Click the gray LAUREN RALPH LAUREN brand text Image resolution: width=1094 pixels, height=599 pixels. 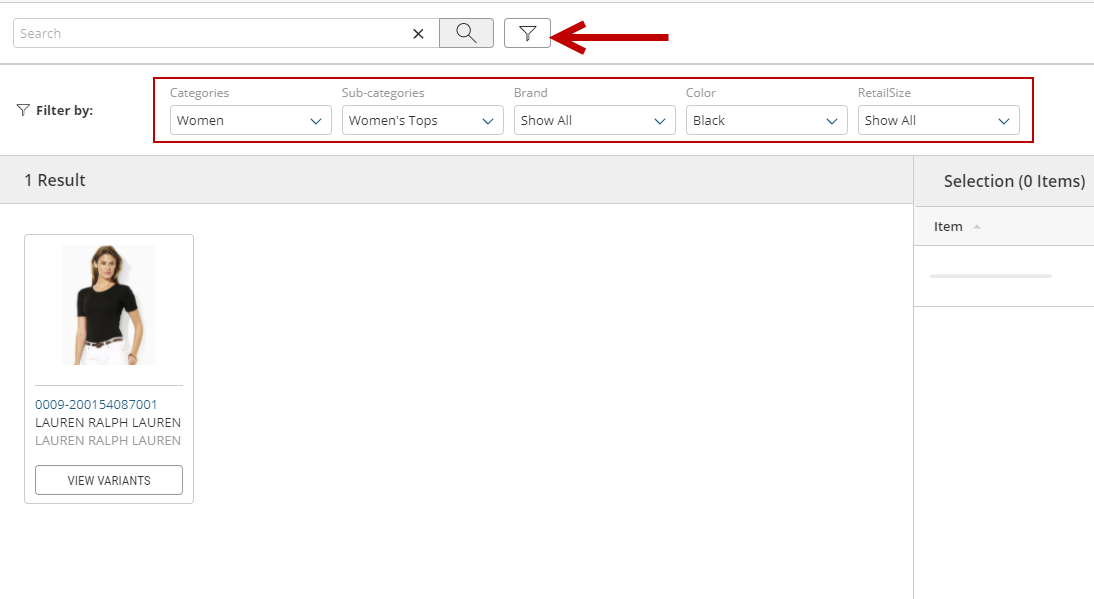(x=108, y=440)
